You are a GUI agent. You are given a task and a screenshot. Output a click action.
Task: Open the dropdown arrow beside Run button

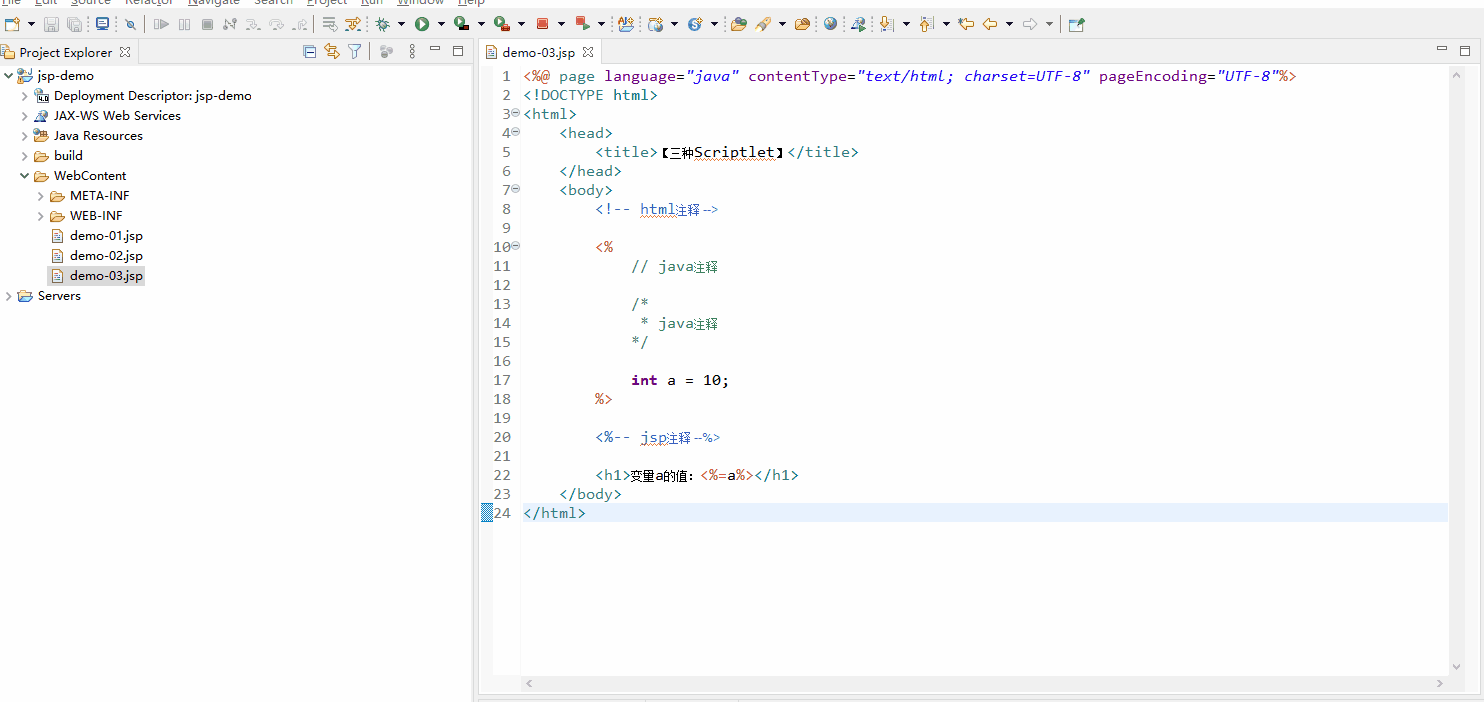[441, 24]
